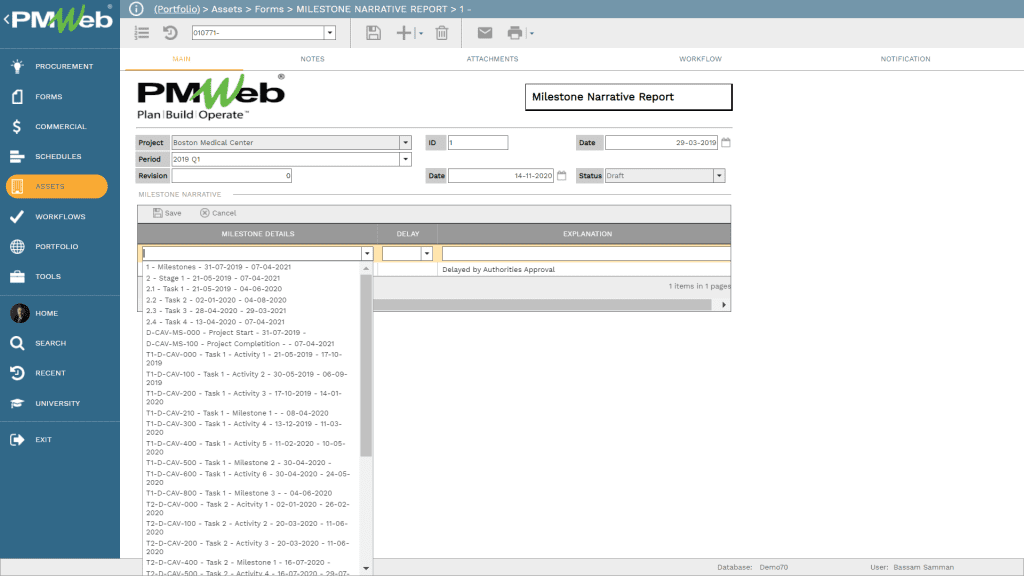
Task: Choose '2.4 - Task 4' option
Action: point(216,322)
